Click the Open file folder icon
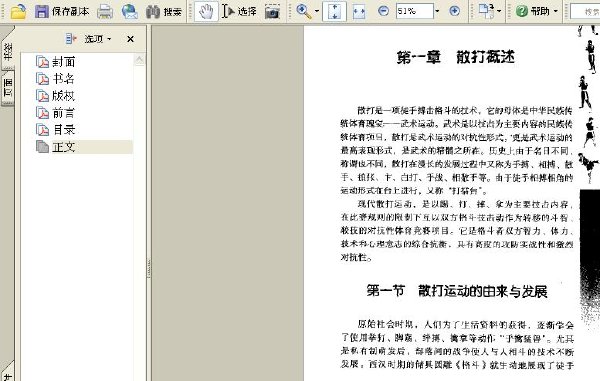 (x=18, y=11)
